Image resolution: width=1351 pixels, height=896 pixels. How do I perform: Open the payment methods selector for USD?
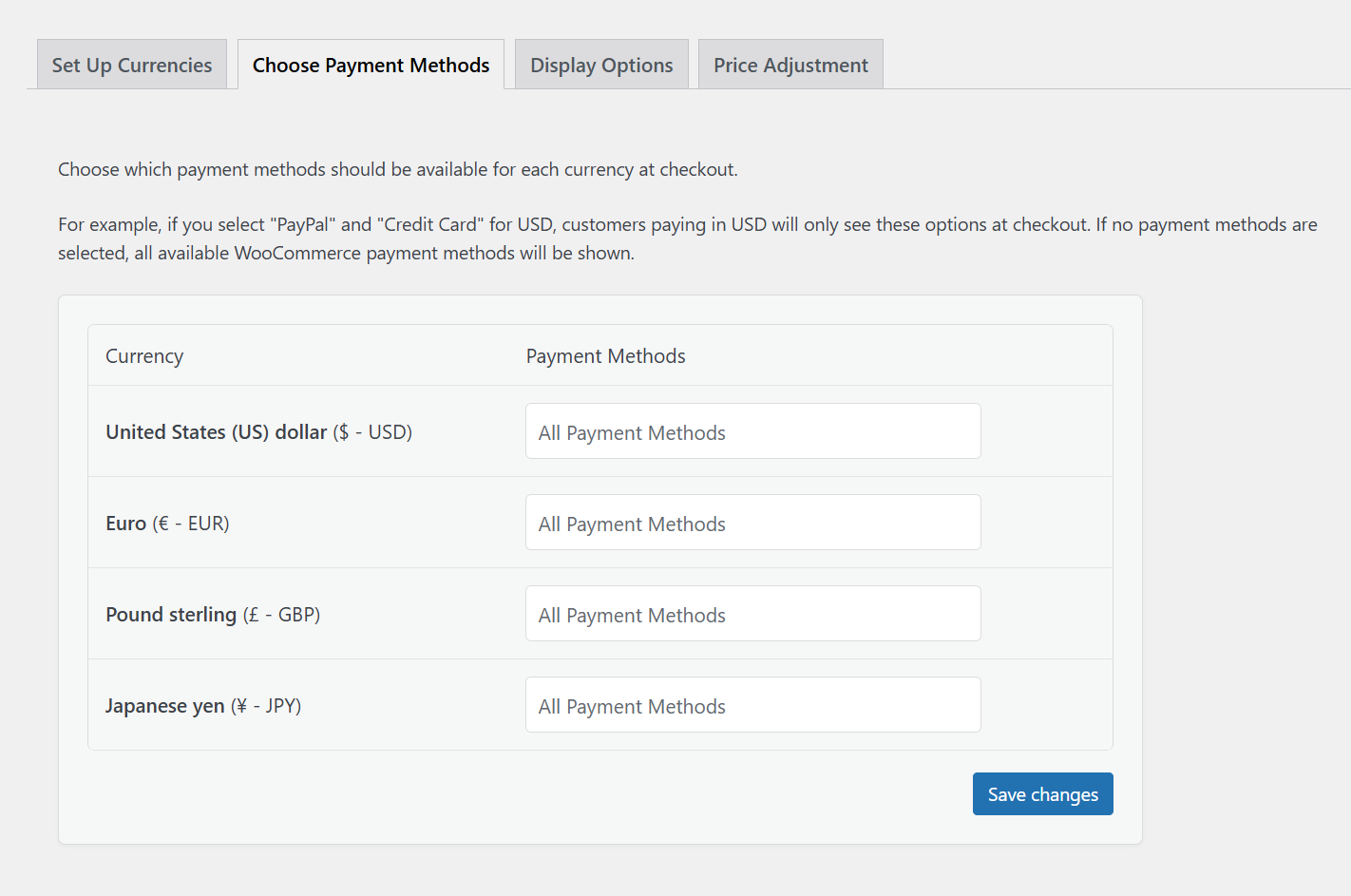[x=752, y=430]
